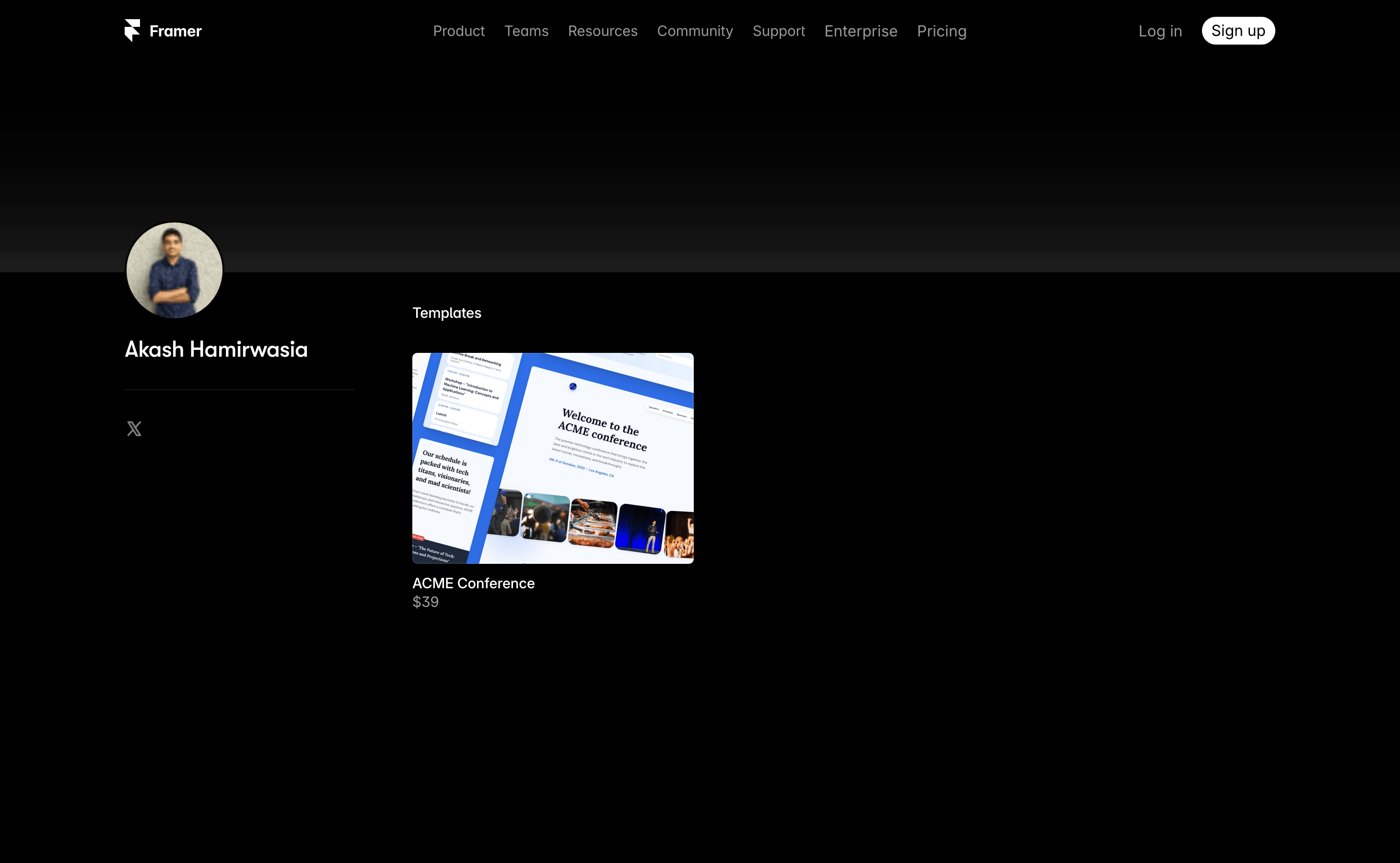
Task: Click the Framer logo icon
Action: click(132, 31)
